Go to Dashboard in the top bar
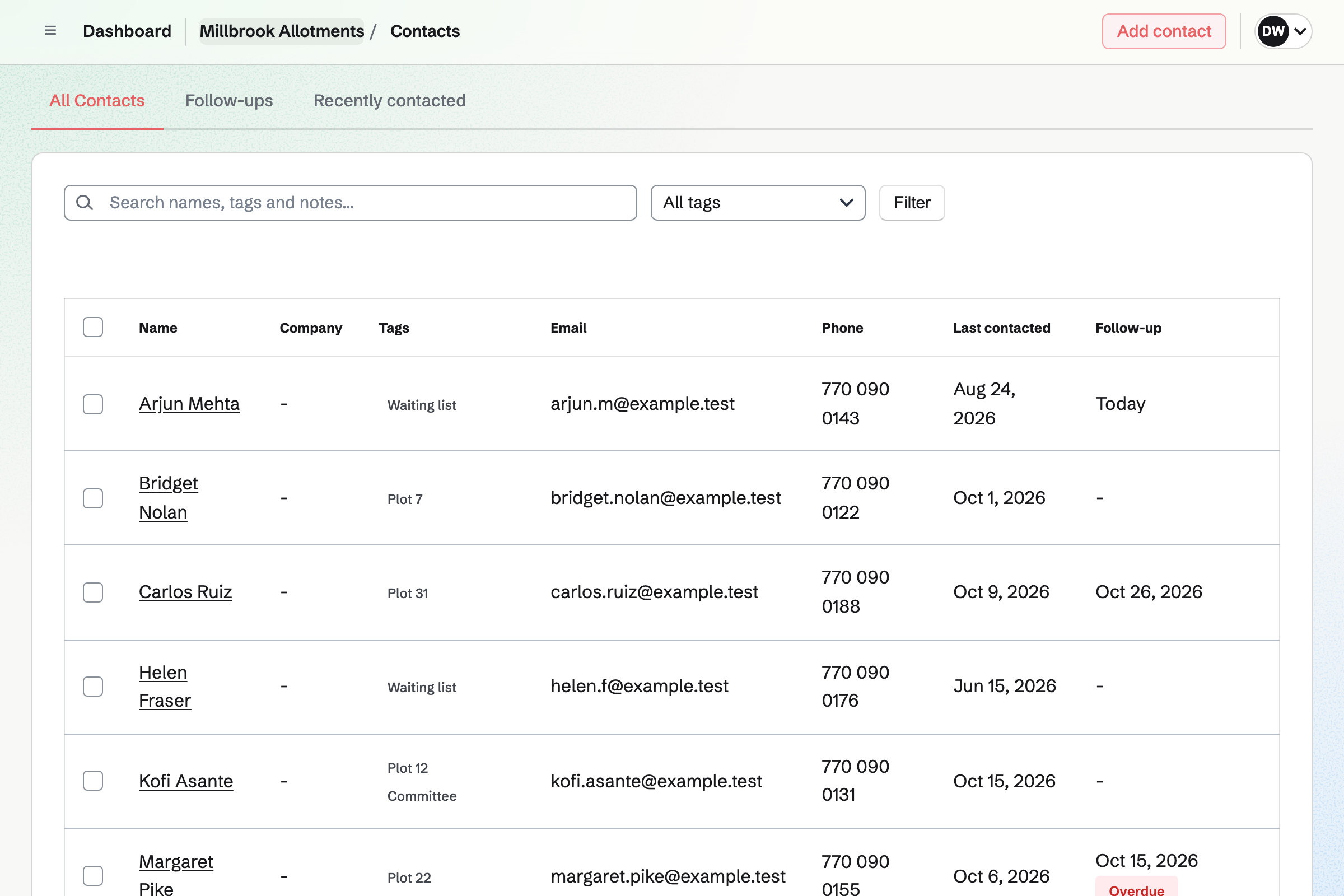This screenshot has width=1344, height=896. (127, 31)
